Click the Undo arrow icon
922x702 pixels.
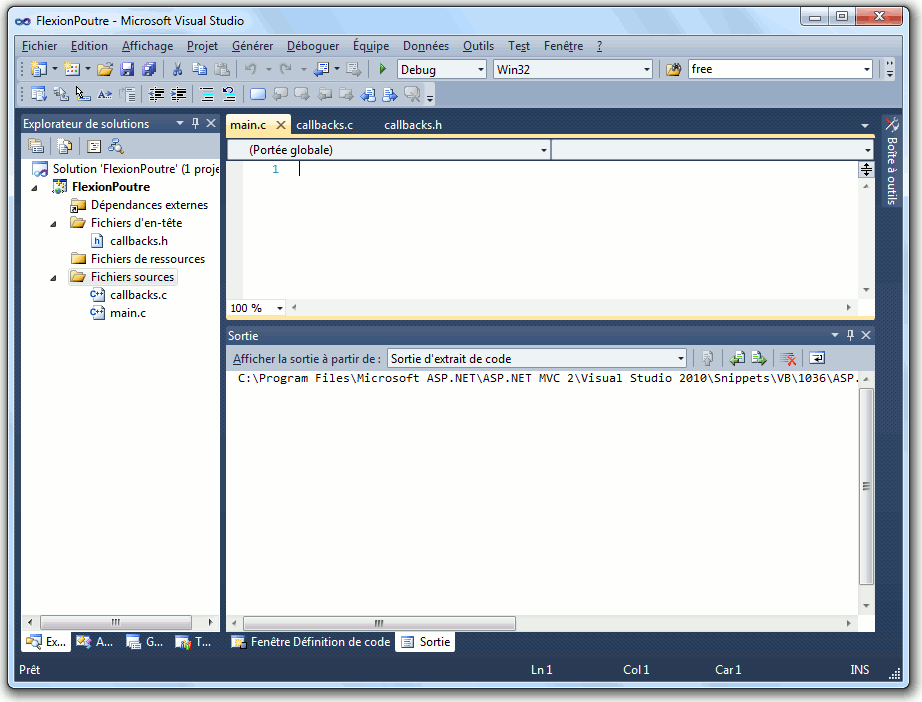coord(251,69)
